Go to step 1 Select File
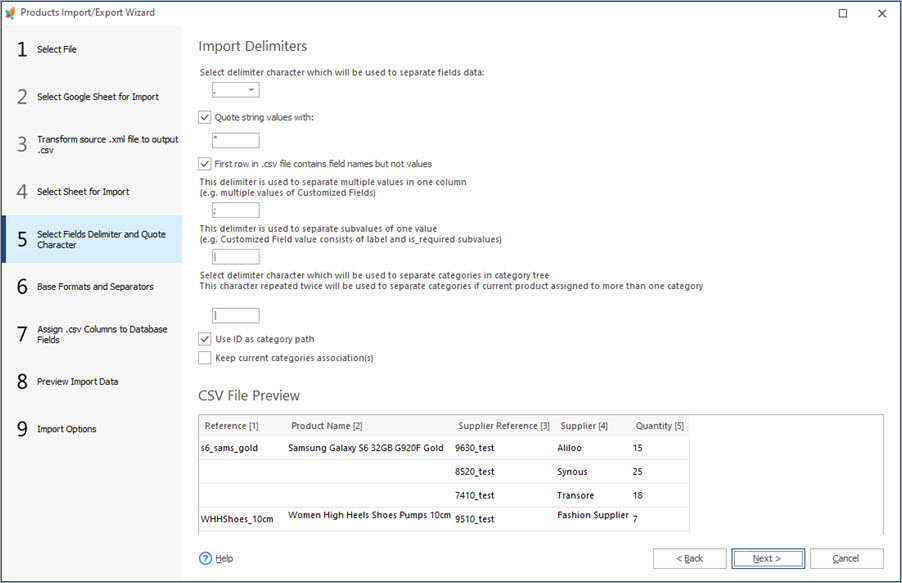Image resolution: width=902 pixels, height=583 pixels. click(x=92, y=49)
